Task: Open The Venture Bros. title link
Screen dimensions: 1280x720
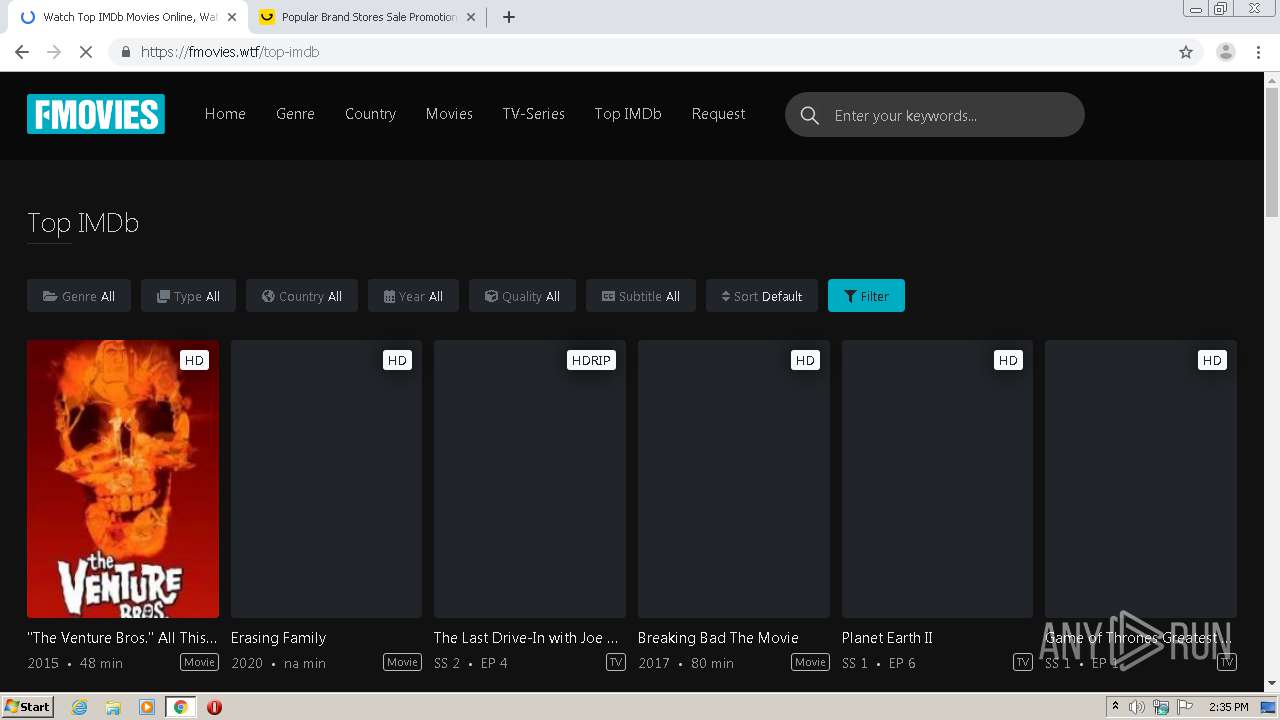Action: click(122, 637)
